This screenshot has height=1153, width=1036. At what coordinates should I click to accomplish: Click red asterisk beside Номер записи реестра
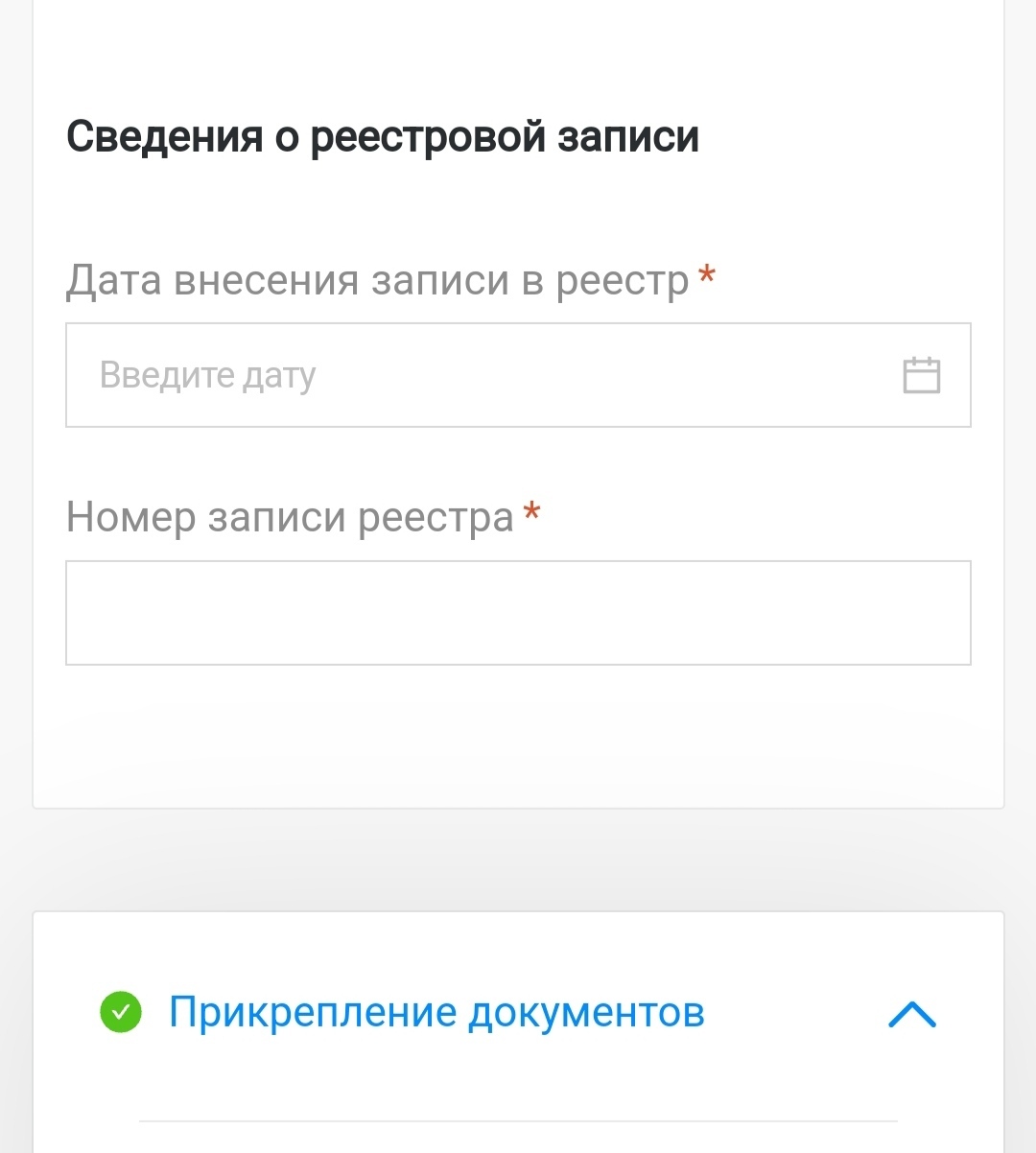click(531, 513)
